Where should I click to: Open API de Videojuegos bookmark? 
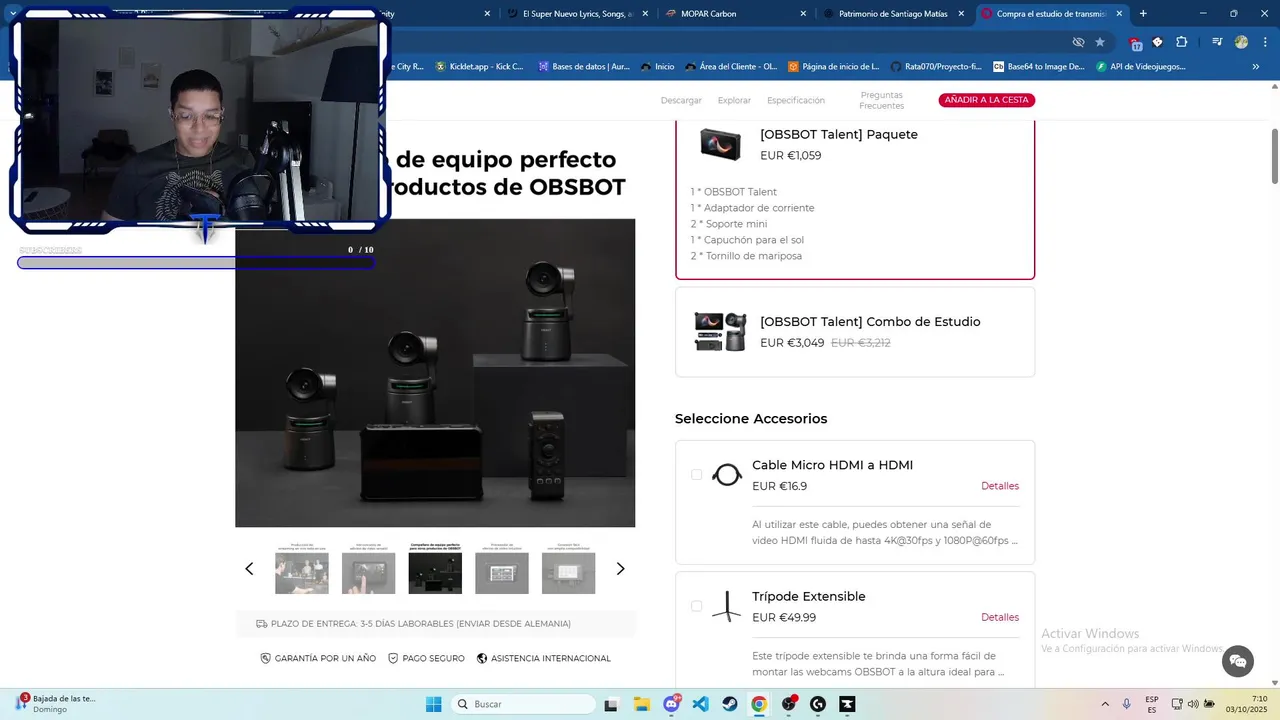(x=1141, y=67)
